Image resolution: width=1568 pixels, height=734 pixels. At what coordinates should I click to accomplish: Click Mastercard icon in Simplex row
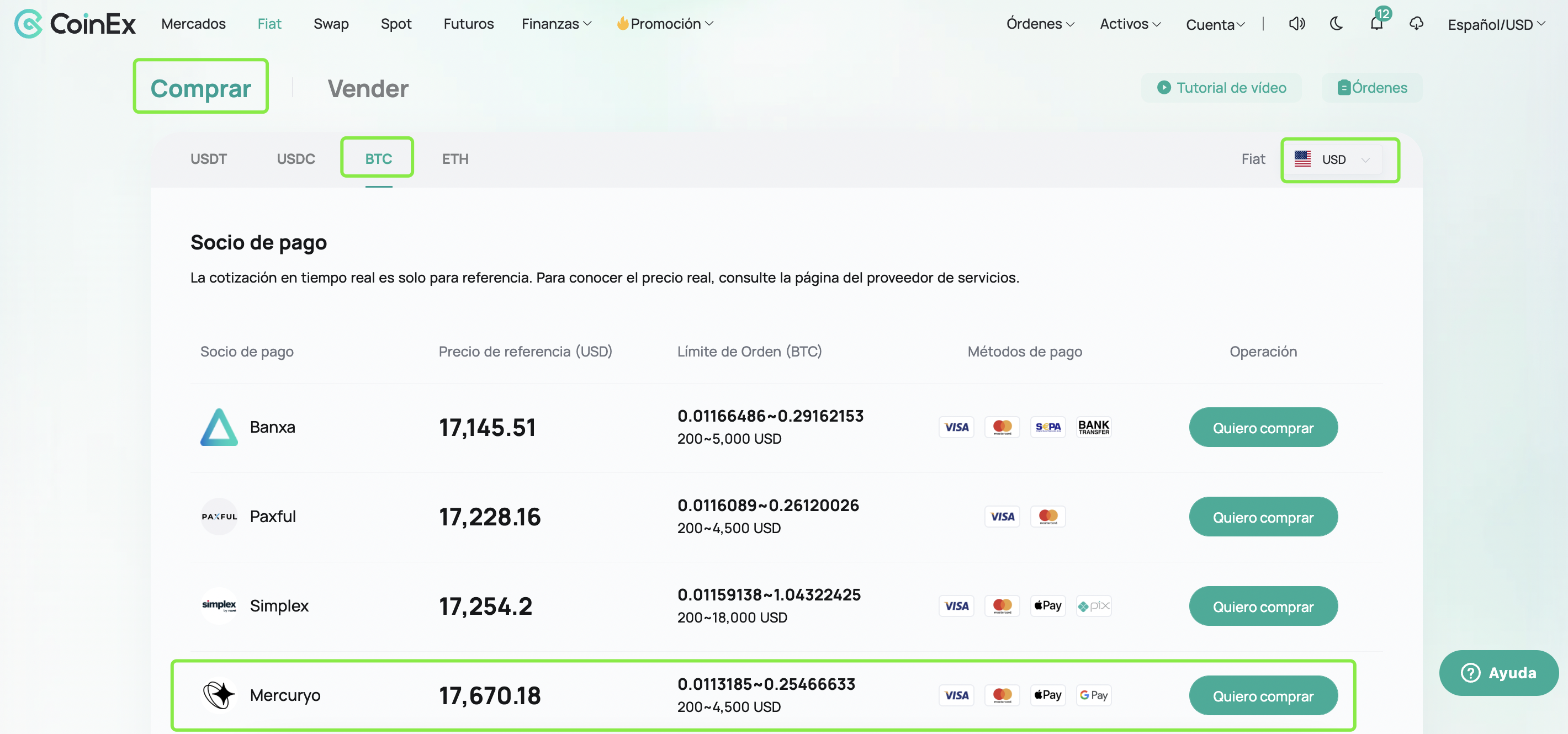pyautogui.click(x=1002, y=605)
